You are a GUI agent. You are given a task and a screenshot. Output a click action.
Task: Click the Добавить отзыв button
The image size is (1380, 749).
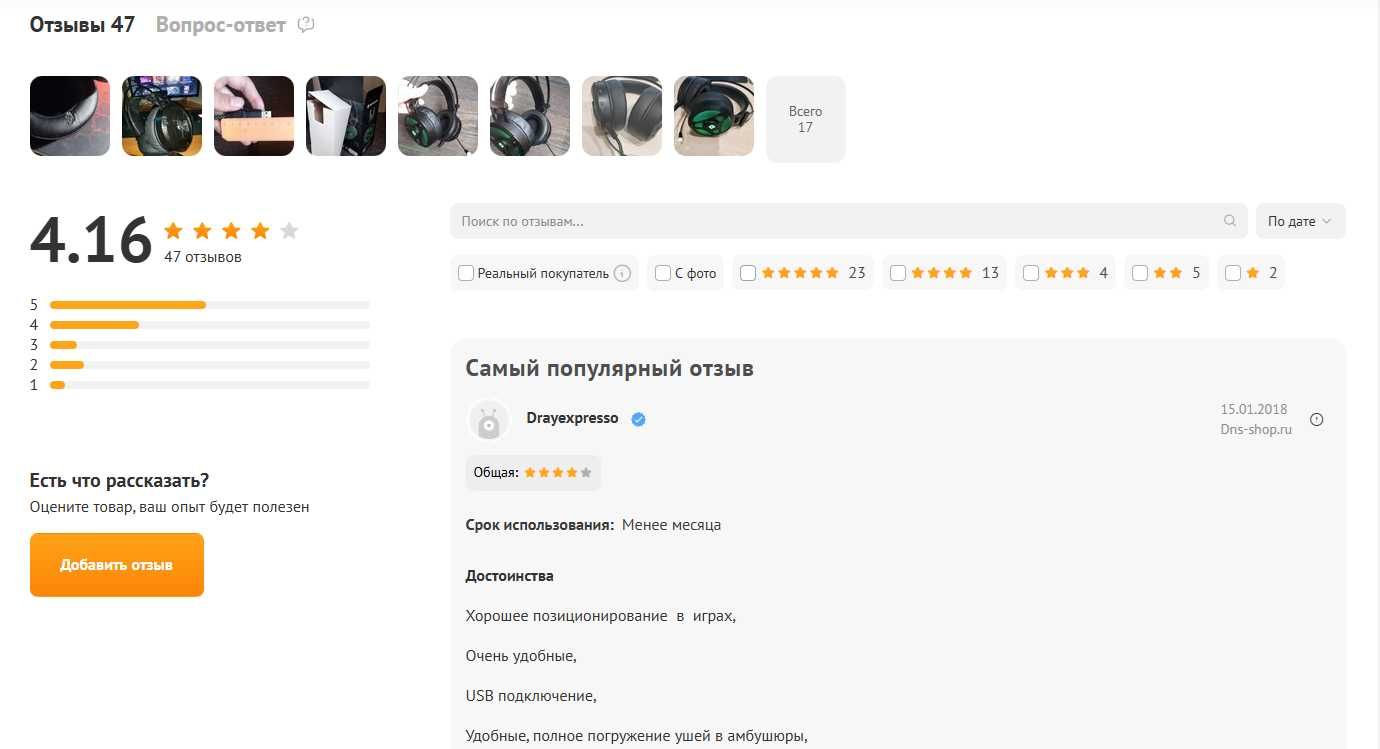pyautogui.click(x=117, y=565)
